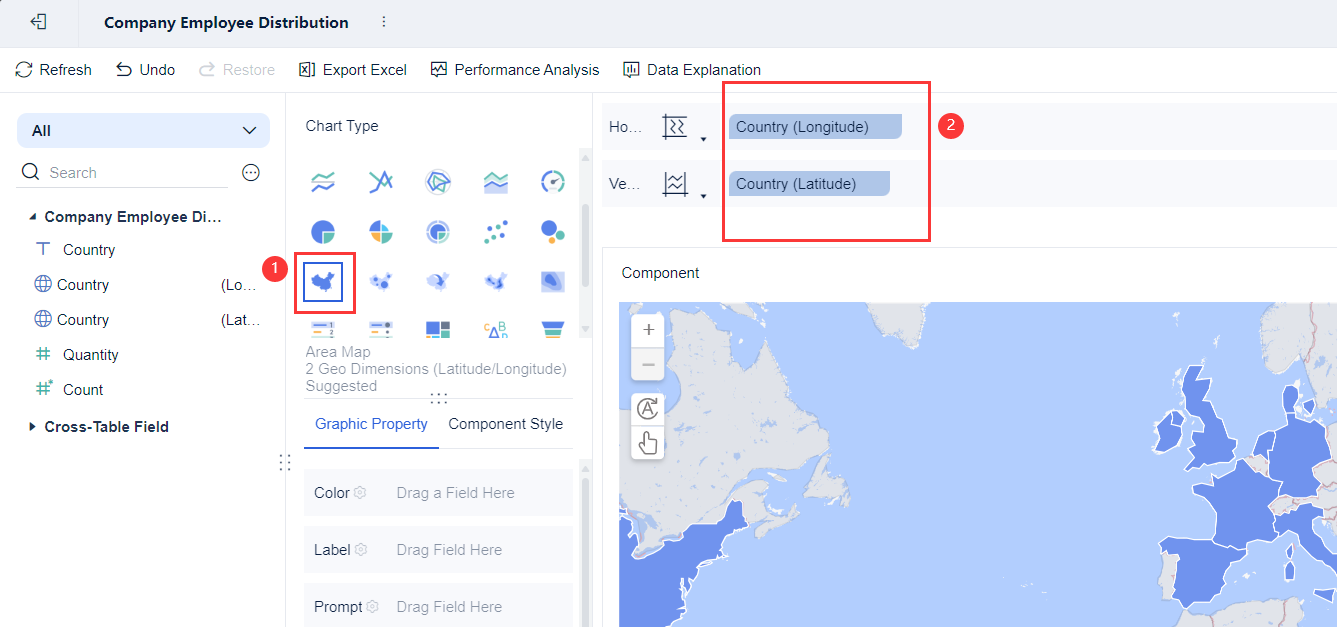The width and height of the screenshot is (1337, 627).
Task: Switch to the Component Style tab
Action: [505, 424]
